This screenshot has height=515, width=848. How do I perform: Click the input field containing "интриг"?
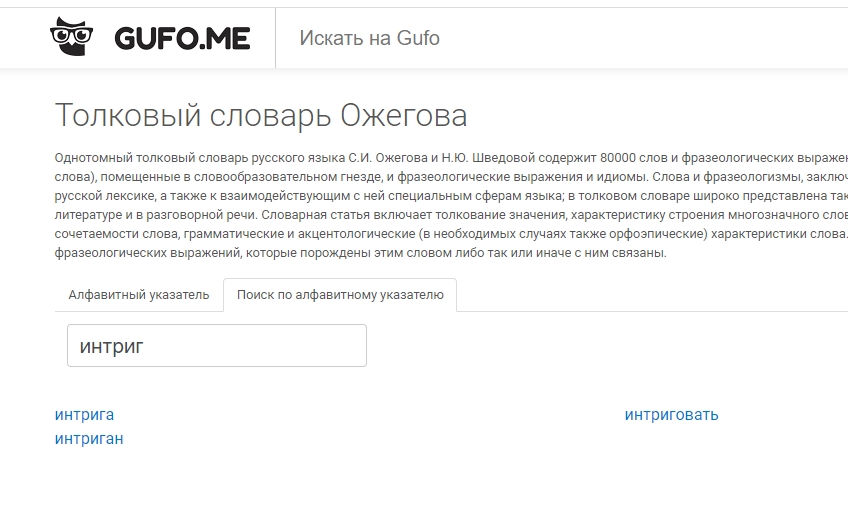pos(217,346)
